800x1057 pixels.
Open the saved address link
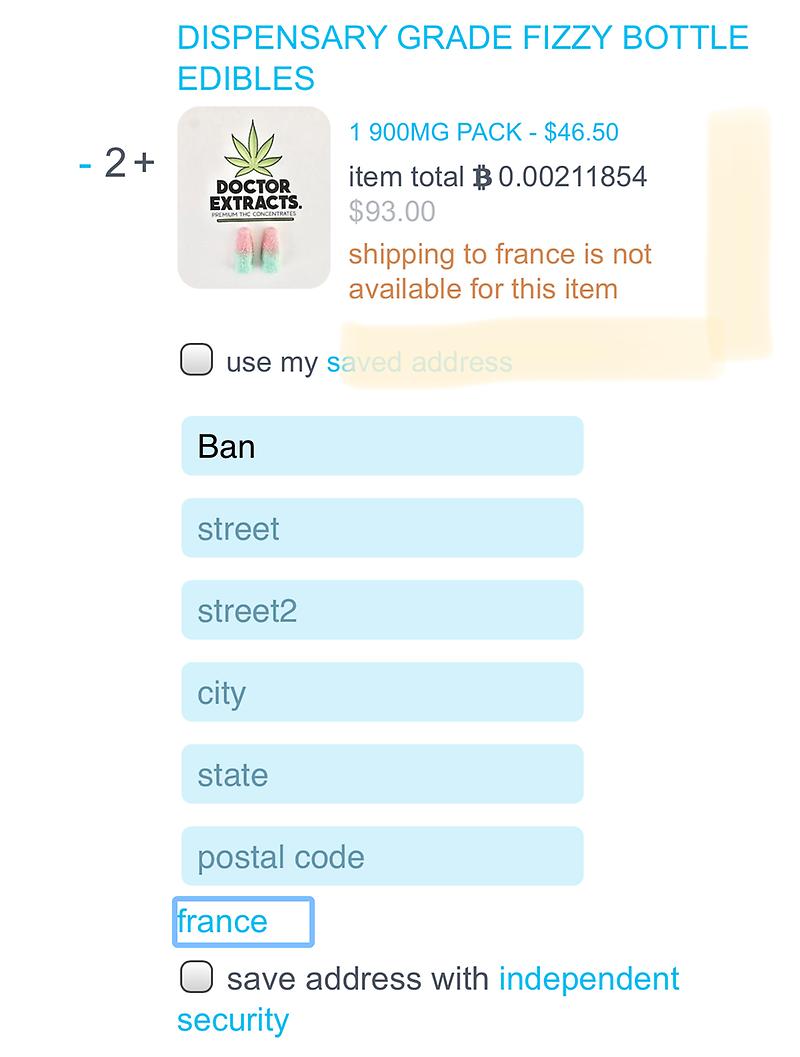point(419,362)
